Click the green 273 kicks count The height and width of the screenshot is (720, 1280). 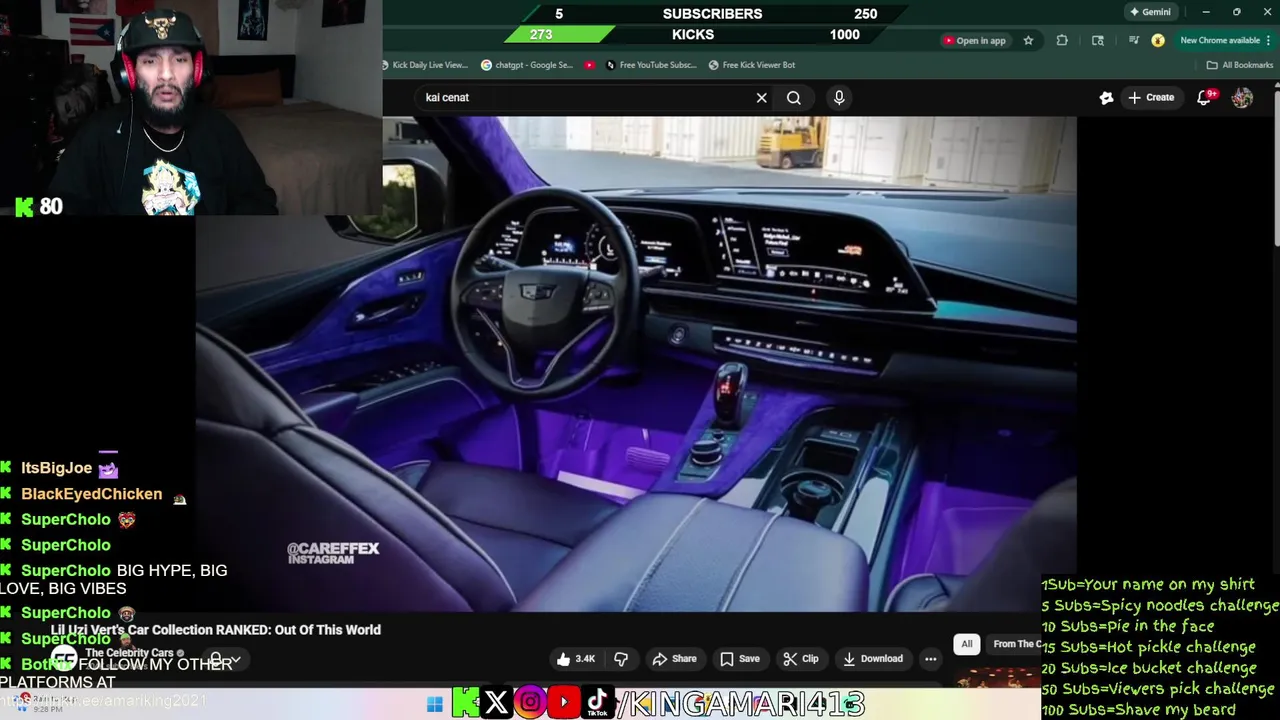tap(541, 34)
